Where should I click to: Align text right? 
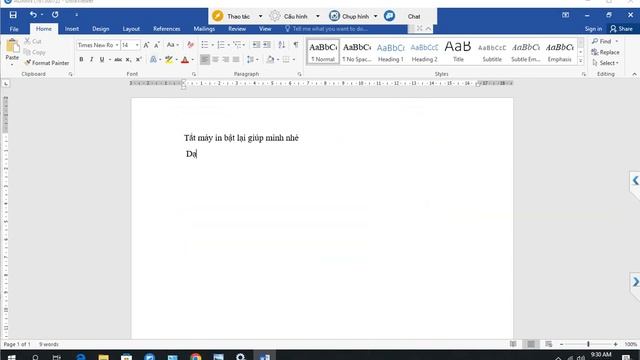[x=225, y=60]
